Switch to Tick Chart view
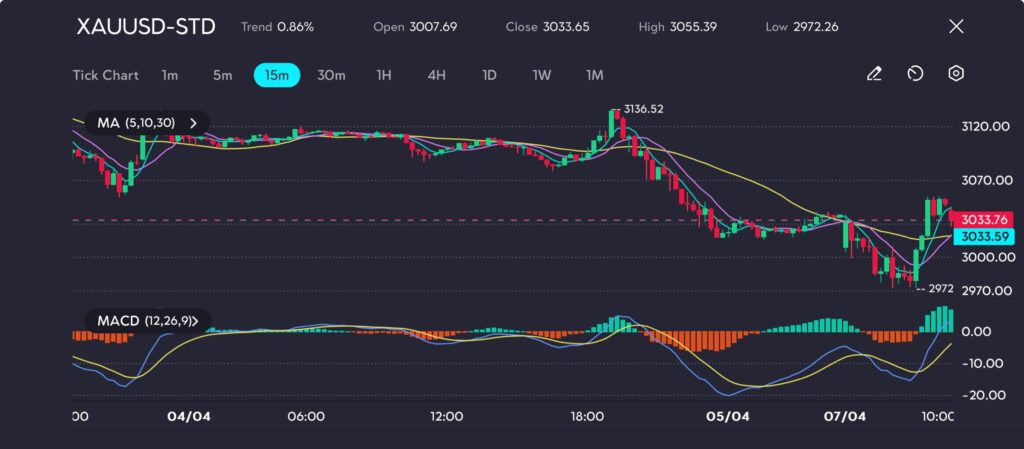1024x449 pixels. (x=105, y=75)
